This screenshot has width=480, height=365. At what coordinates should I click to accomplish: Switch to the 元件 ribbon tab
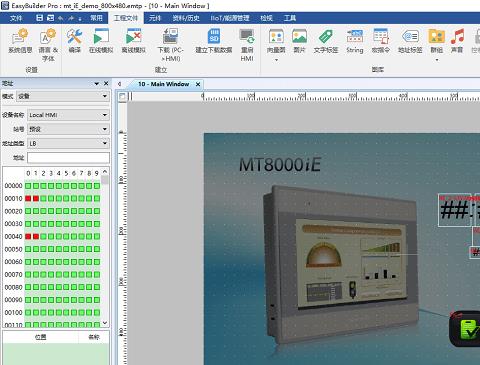point(155,18)
